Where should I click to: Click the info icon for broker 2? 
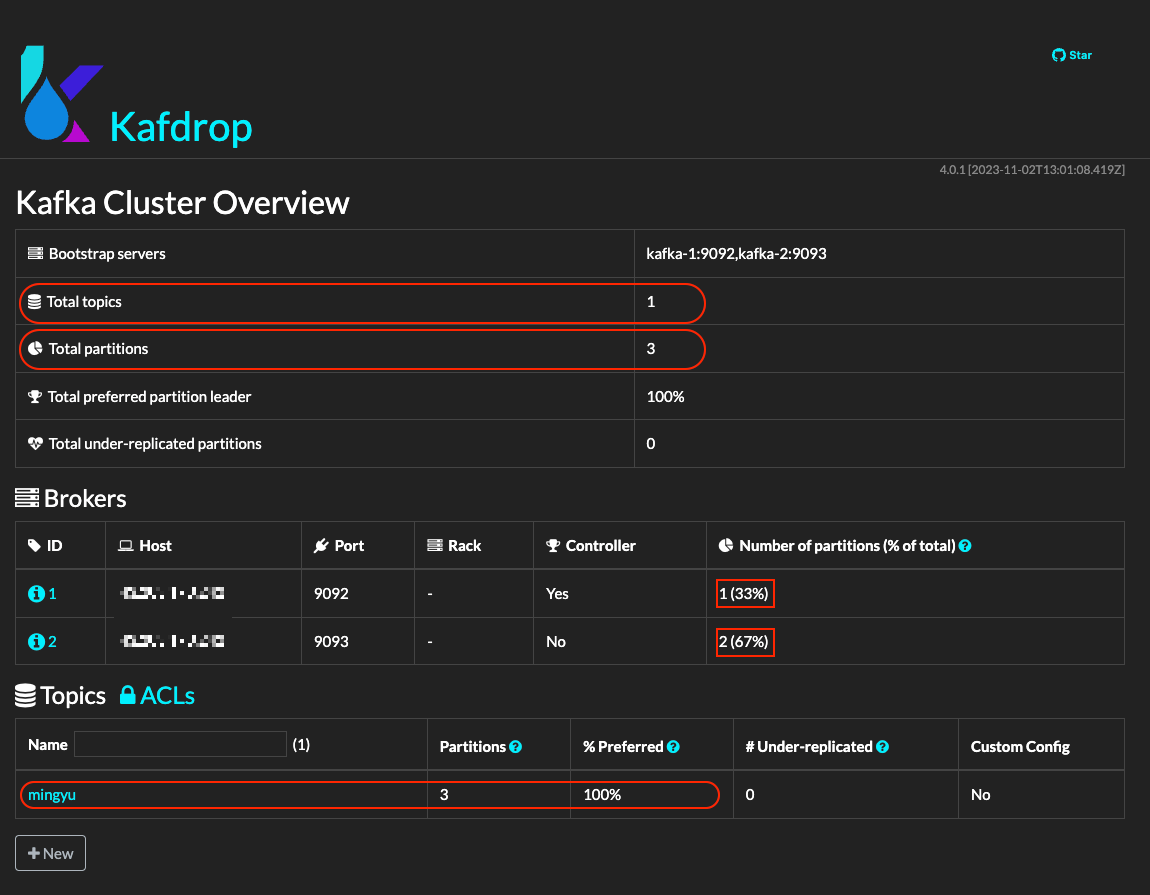[36, 641]
